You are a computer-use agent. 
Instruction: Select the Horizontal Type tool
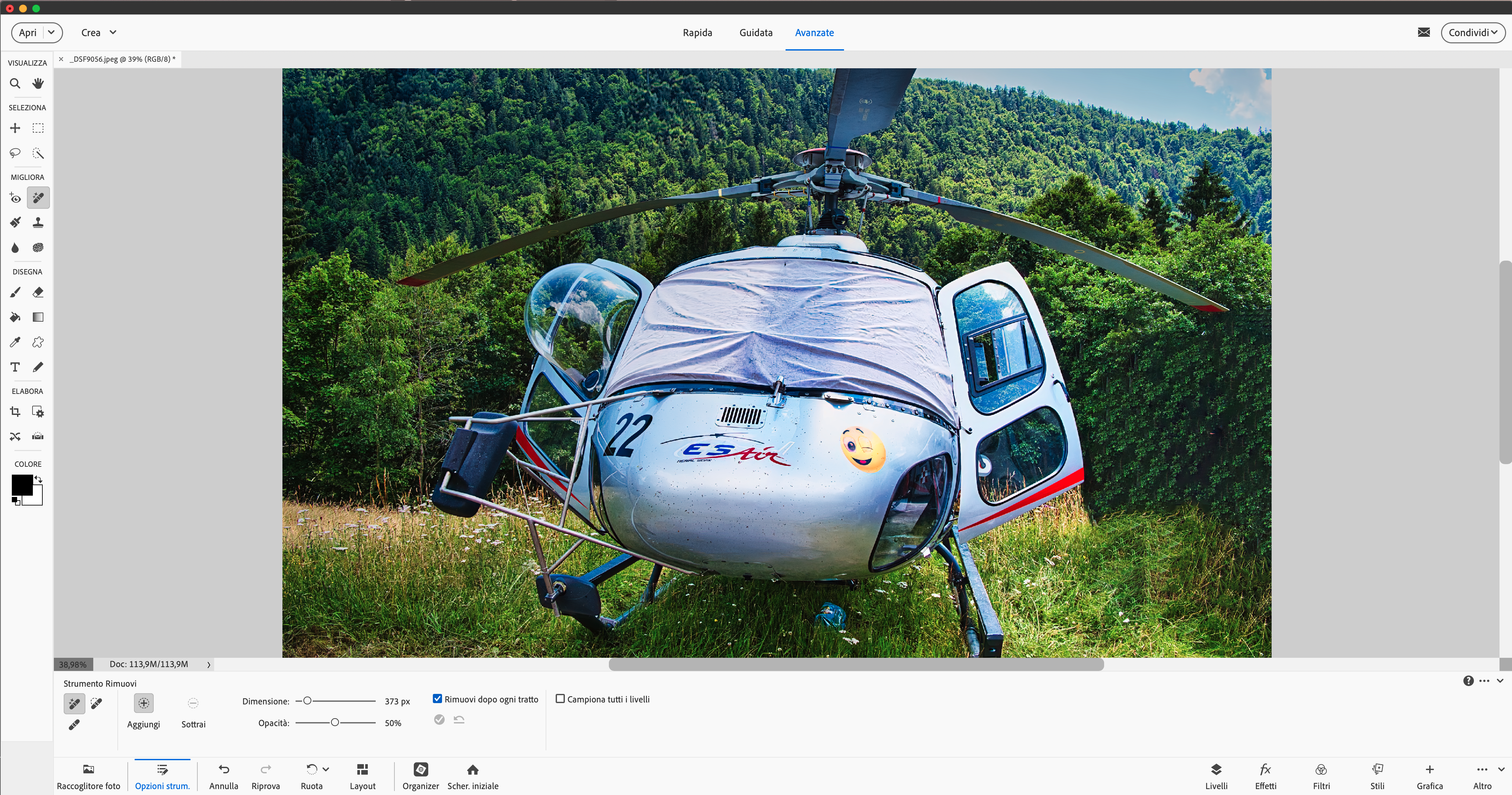click(x=15, y=367)
